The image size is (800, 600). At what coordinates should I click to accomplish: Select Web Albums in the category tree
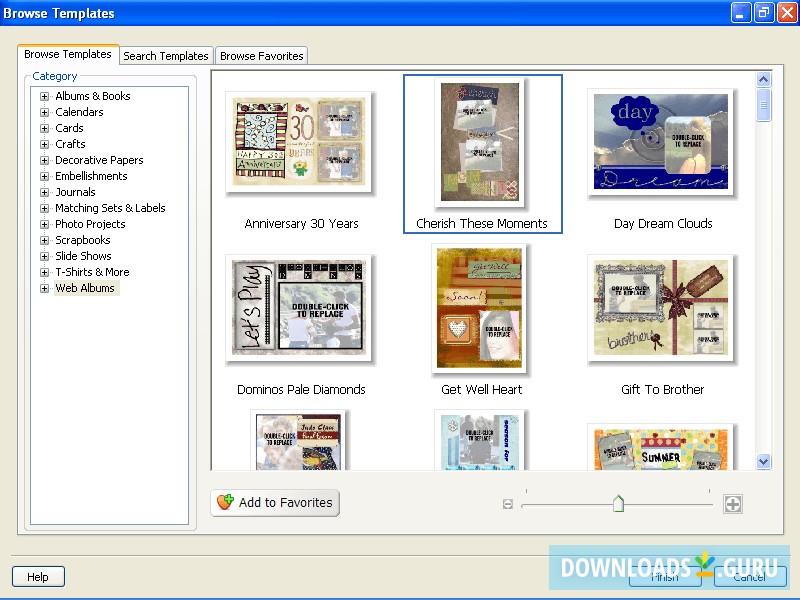click(86, 287)
